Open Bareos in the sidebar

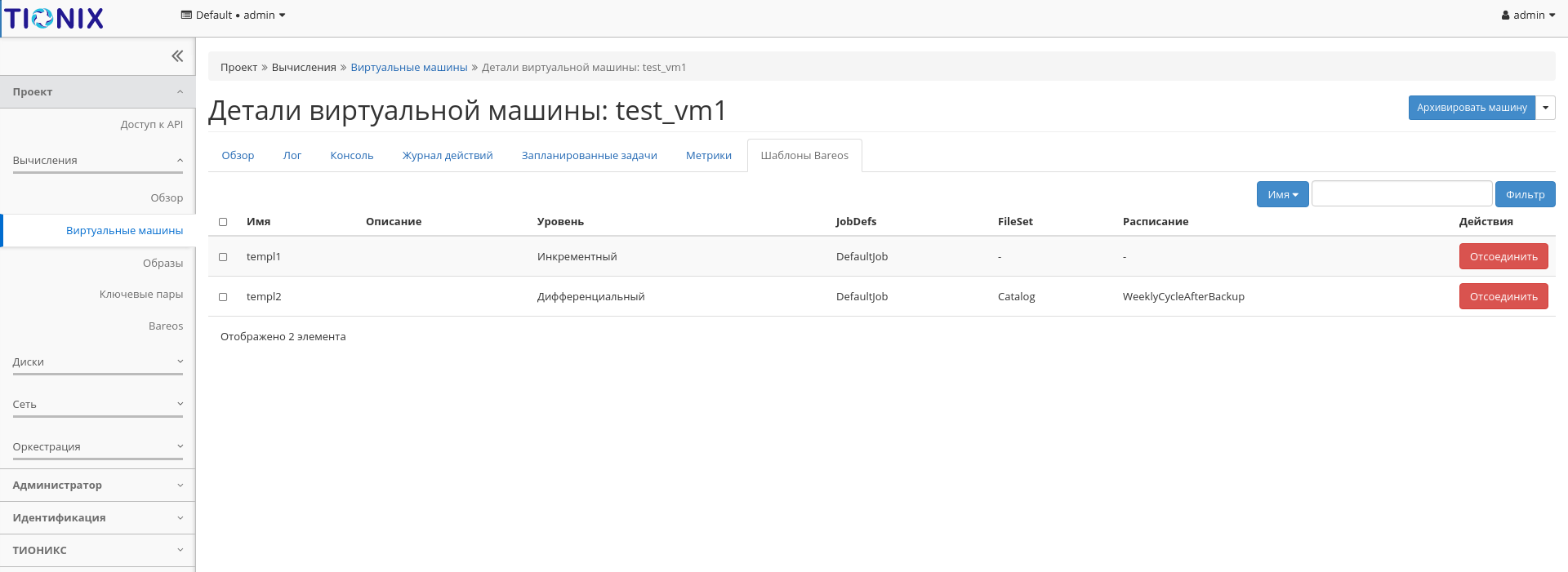(166, 326)
